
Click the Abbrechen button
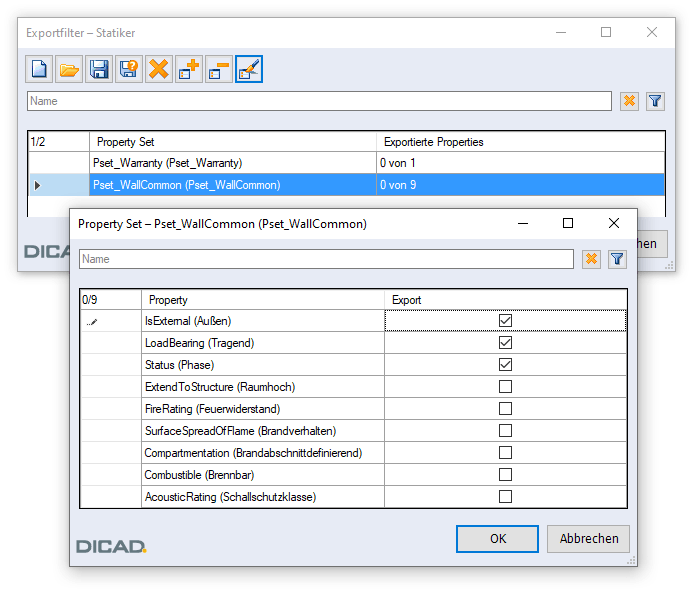(x=588, y=539)
